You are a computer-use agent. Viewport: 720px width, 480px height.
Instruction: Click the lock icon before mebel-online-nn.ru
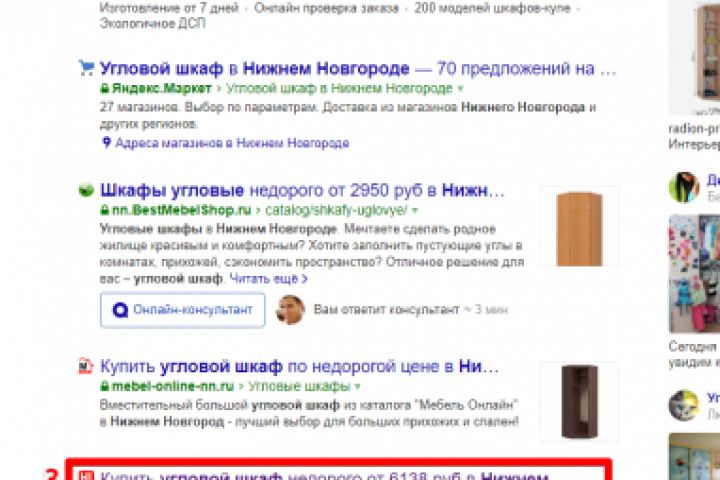pyautogui.click(x=105, y=386)
